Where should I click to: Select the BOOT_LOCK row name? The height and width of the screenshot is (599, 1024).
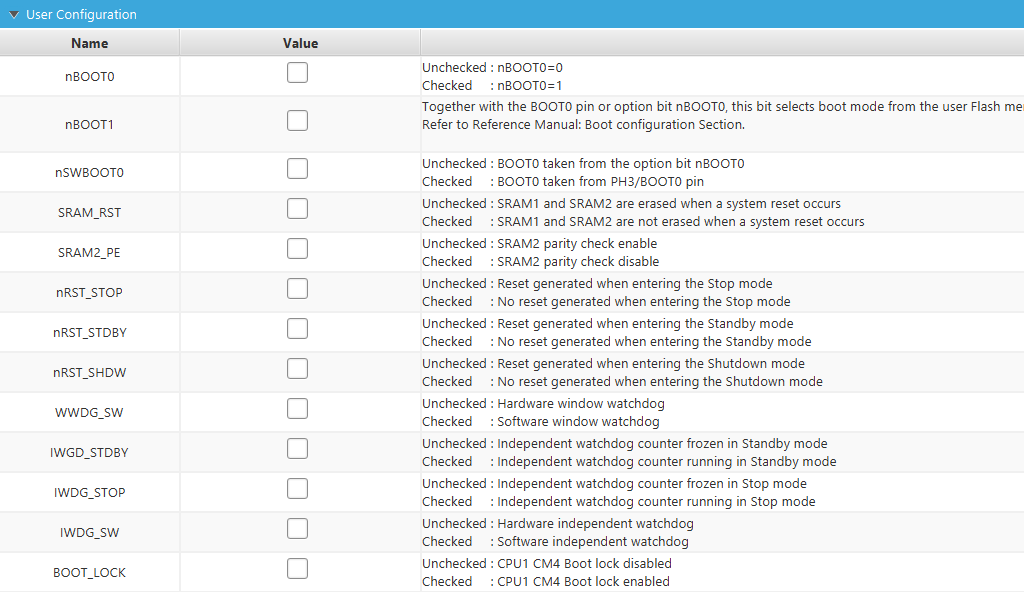[x=90, y=573]
